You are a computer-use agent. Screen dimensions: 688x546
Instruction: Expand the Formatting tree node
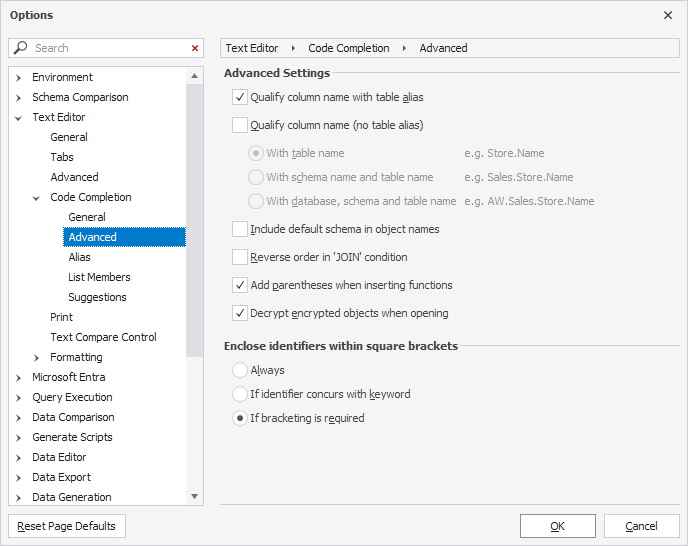(37, 357)
